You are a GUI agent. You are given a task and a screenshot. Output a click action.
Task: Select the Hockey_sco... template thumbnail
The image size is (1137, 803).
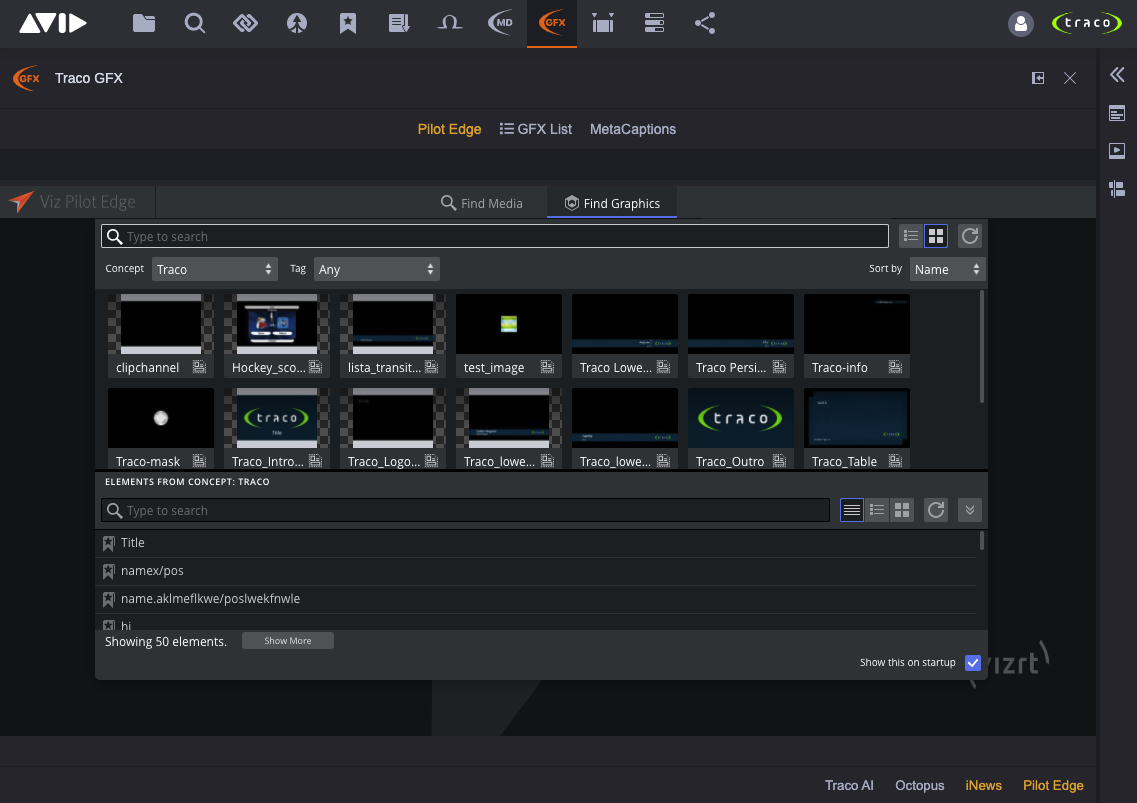point(277,335)
